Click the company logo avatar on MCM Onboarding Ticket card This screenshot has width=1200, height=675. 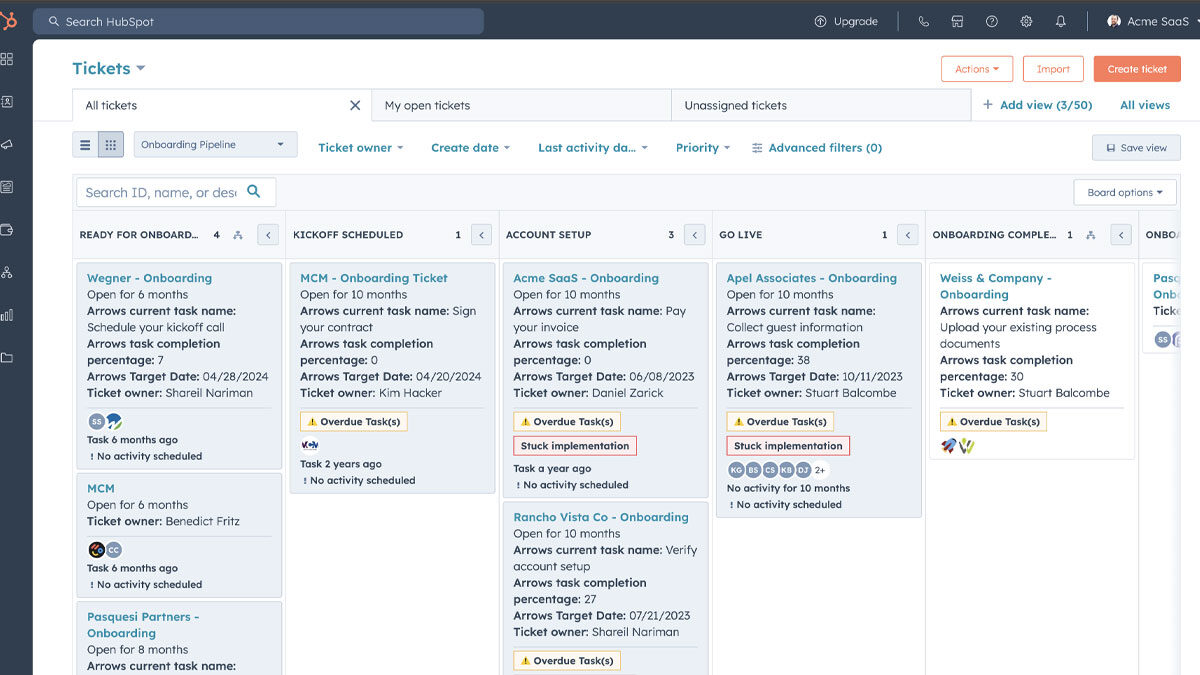click(309, 446)
